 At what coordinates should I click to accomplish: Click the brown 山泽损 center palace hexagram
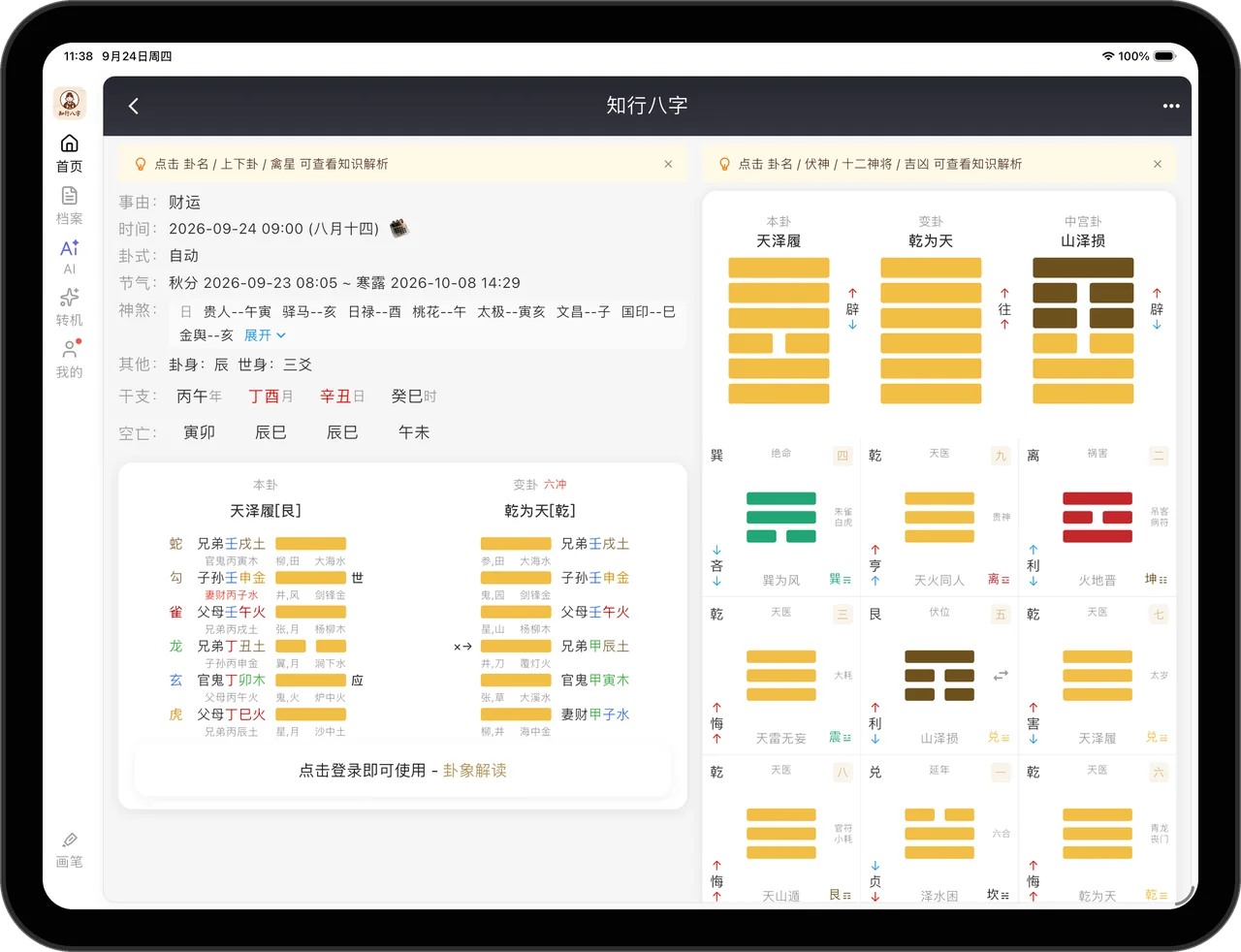point(939,676)
